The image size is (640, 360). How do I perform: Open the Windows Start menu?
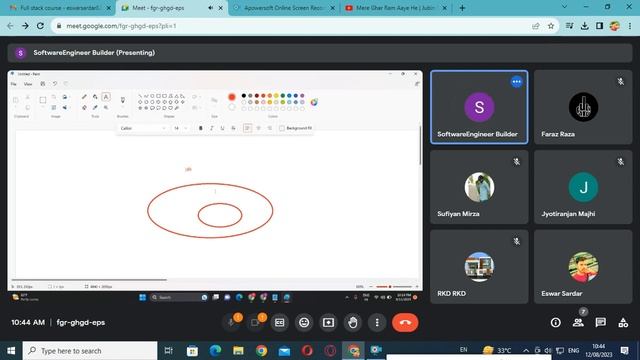tap(11, 351)
